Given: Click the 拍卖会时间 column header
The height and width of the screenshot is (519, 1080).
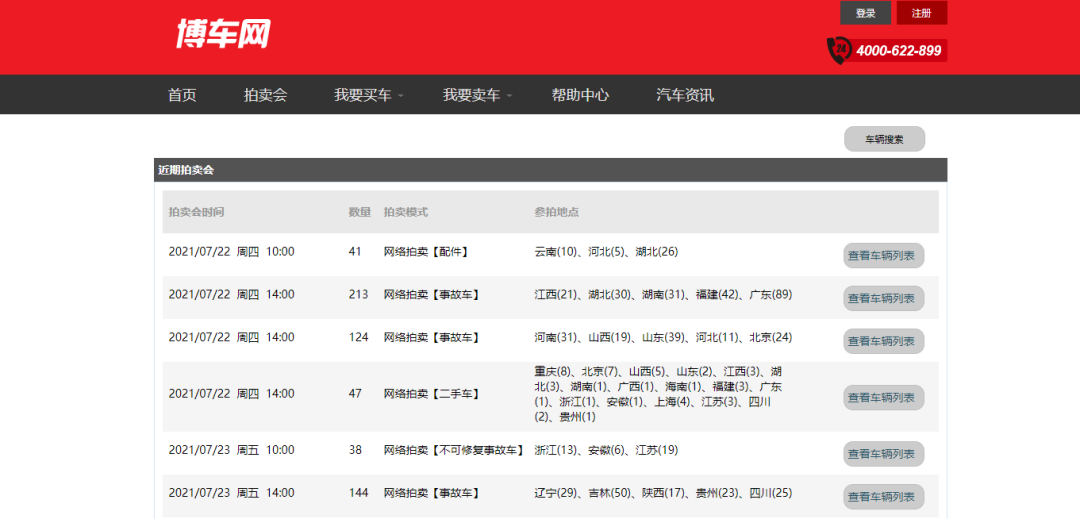Looking at the screenshot, I should click(196, 212).
